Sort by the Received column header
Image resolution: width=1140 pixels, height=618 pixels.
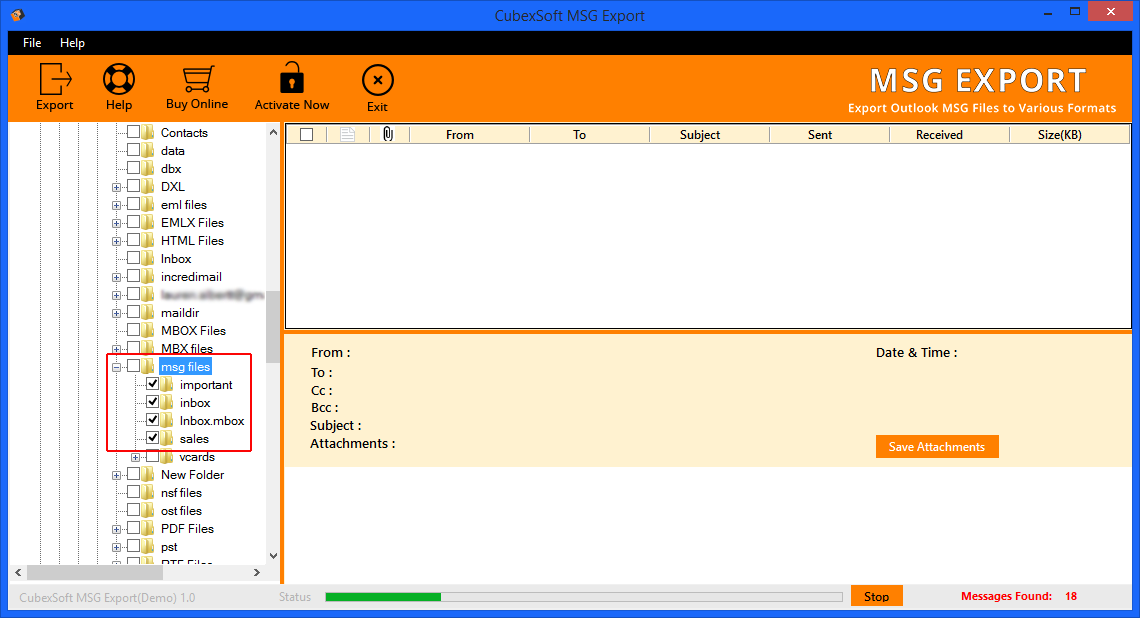coord(939,135)
